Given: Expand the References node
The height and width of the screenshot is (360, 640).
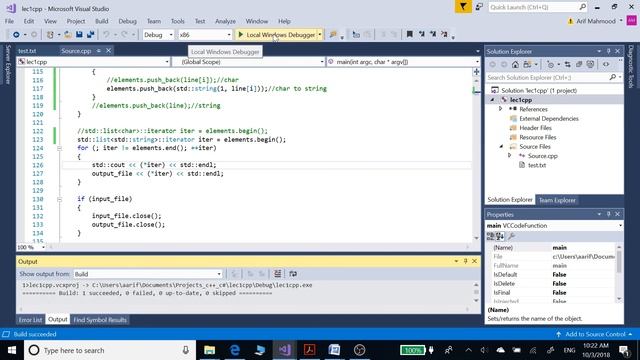Looking at the screenshot, I should click(501, 109).
